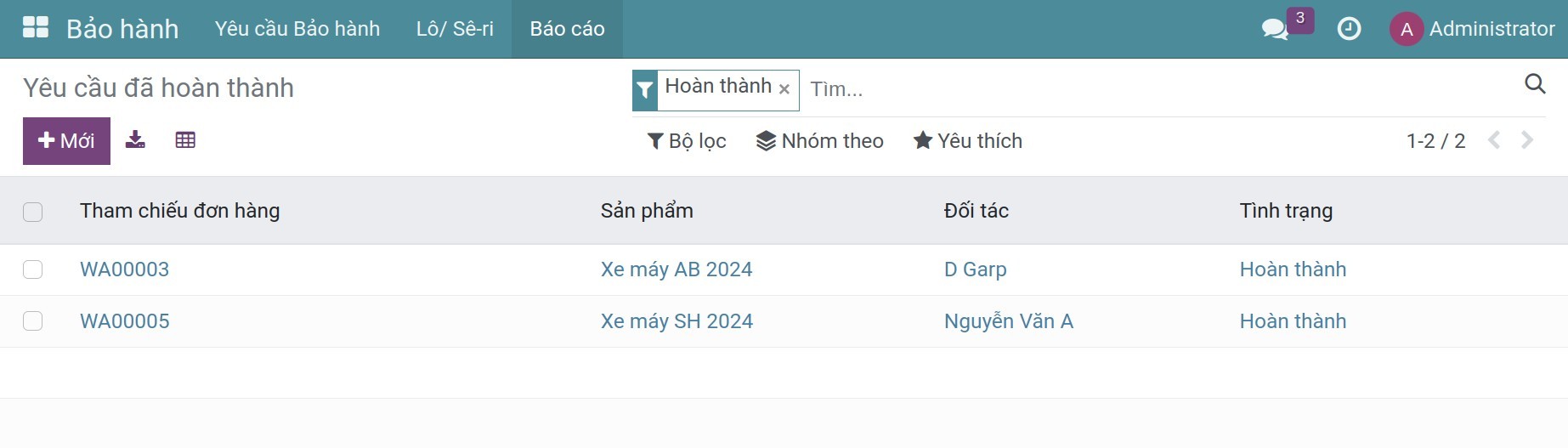Open the Yêu cầu Bảo hành menu

297,29
